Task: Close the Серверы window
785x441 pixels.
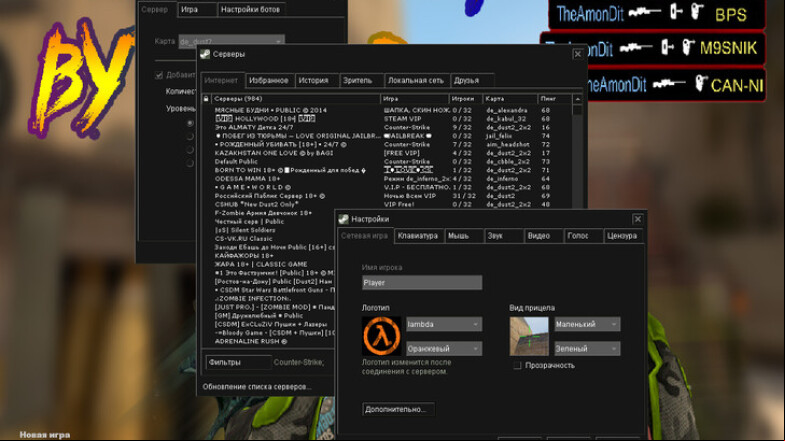Action: (578, 54)
